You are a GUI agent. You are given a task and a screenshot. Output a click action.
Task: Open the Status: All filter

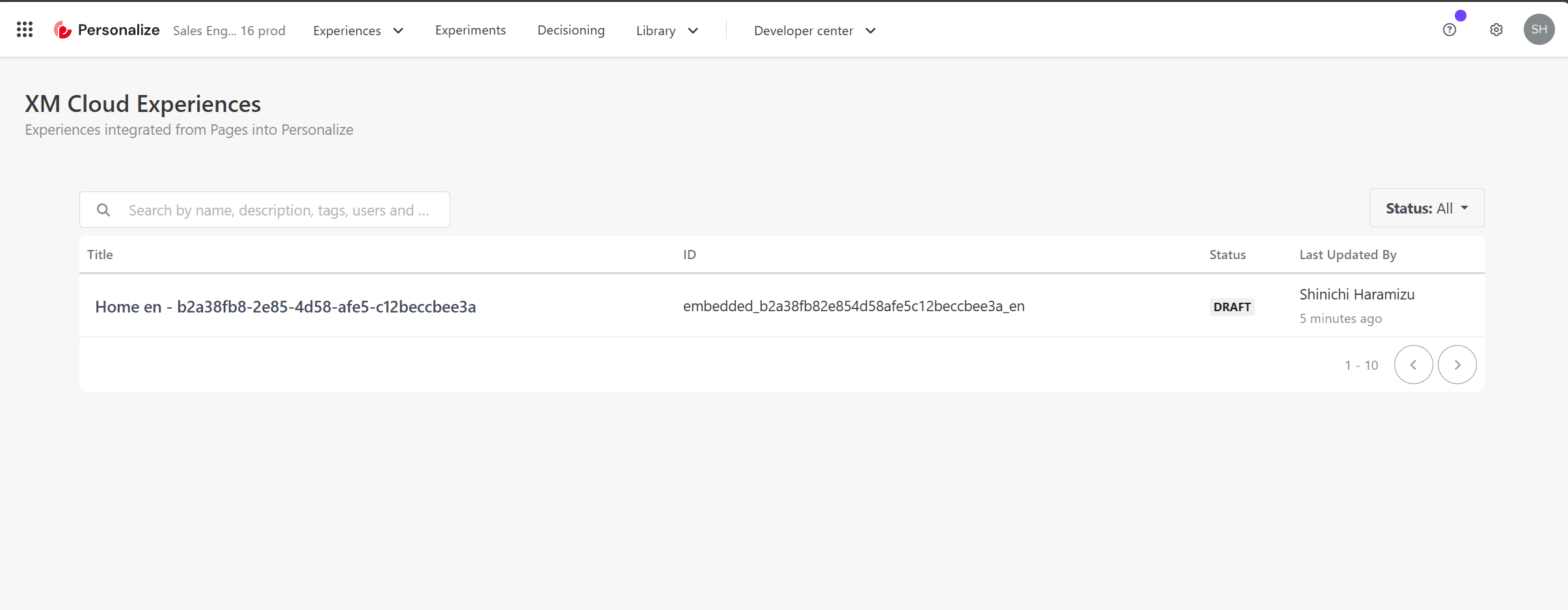pyautogui.click(x=1426, y=208)
